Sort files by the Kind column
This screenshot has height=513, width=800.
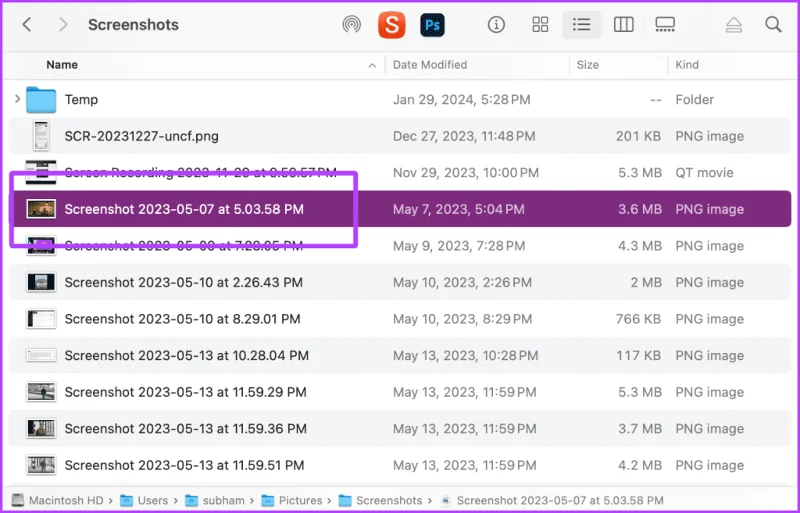tap(687, 65)
